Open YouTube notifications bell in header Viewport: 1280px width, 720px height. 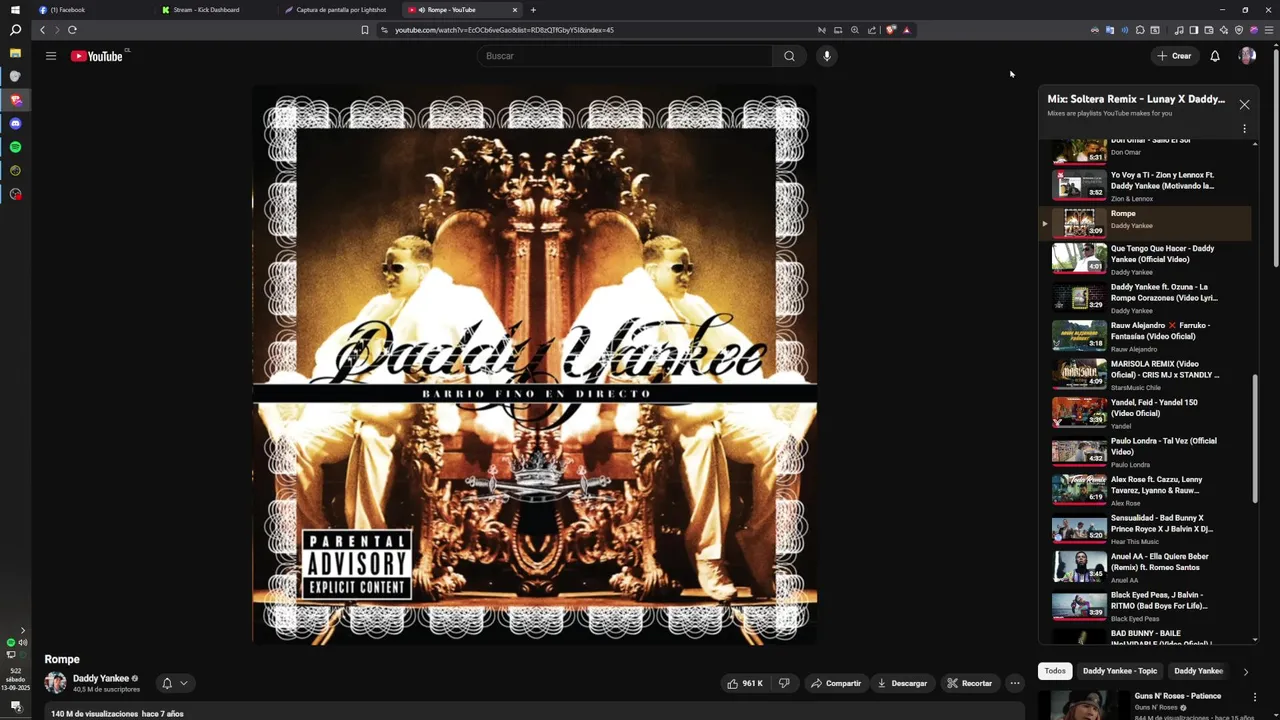pyautogui.click(x=1215, y=56)
